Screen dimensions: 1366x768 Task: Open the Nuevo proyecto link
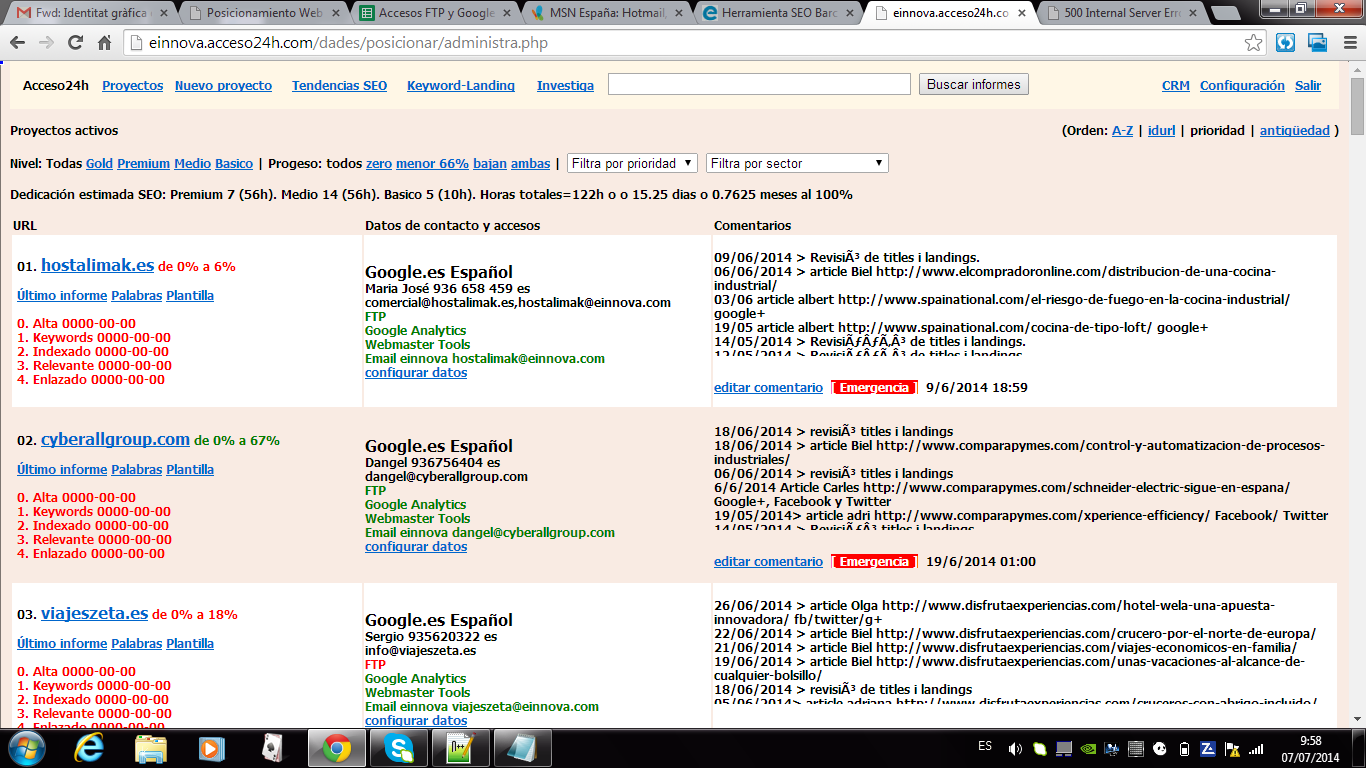(223, 86)
